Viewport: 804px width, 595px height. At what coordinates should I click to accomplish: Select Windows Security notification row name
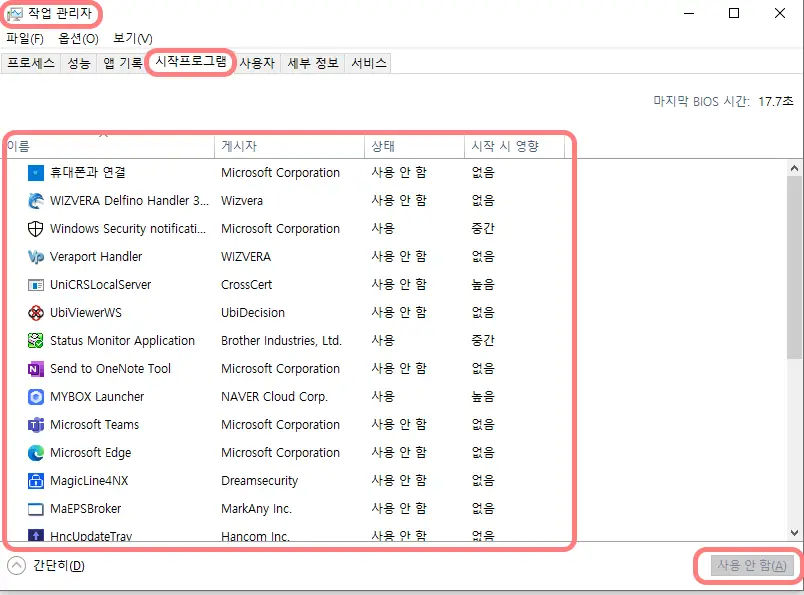[128, 229]
